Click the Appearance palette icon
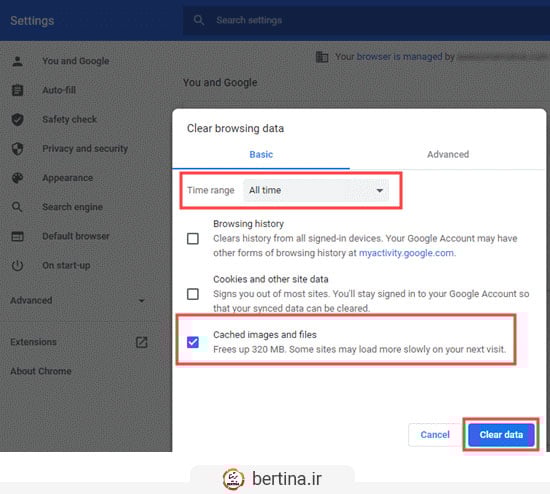The height and width of the screenshot is (494, 550). [x=17, y=178]
